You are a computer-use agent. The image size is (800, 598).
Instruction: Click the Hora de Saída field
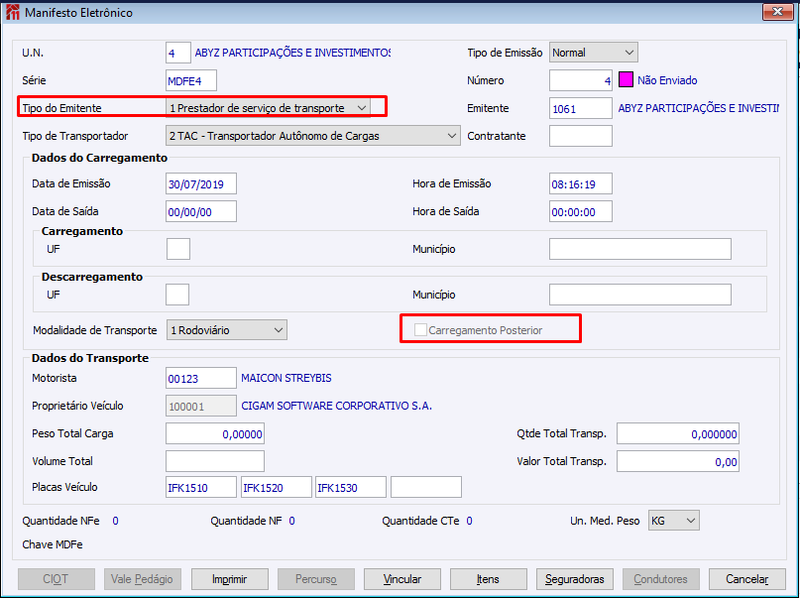click(581, 211)
